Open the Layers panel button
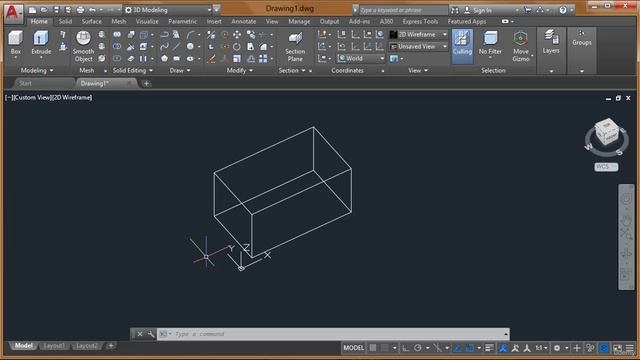The height and width of the screenshot is (360, 640). [x=551, y=42]
